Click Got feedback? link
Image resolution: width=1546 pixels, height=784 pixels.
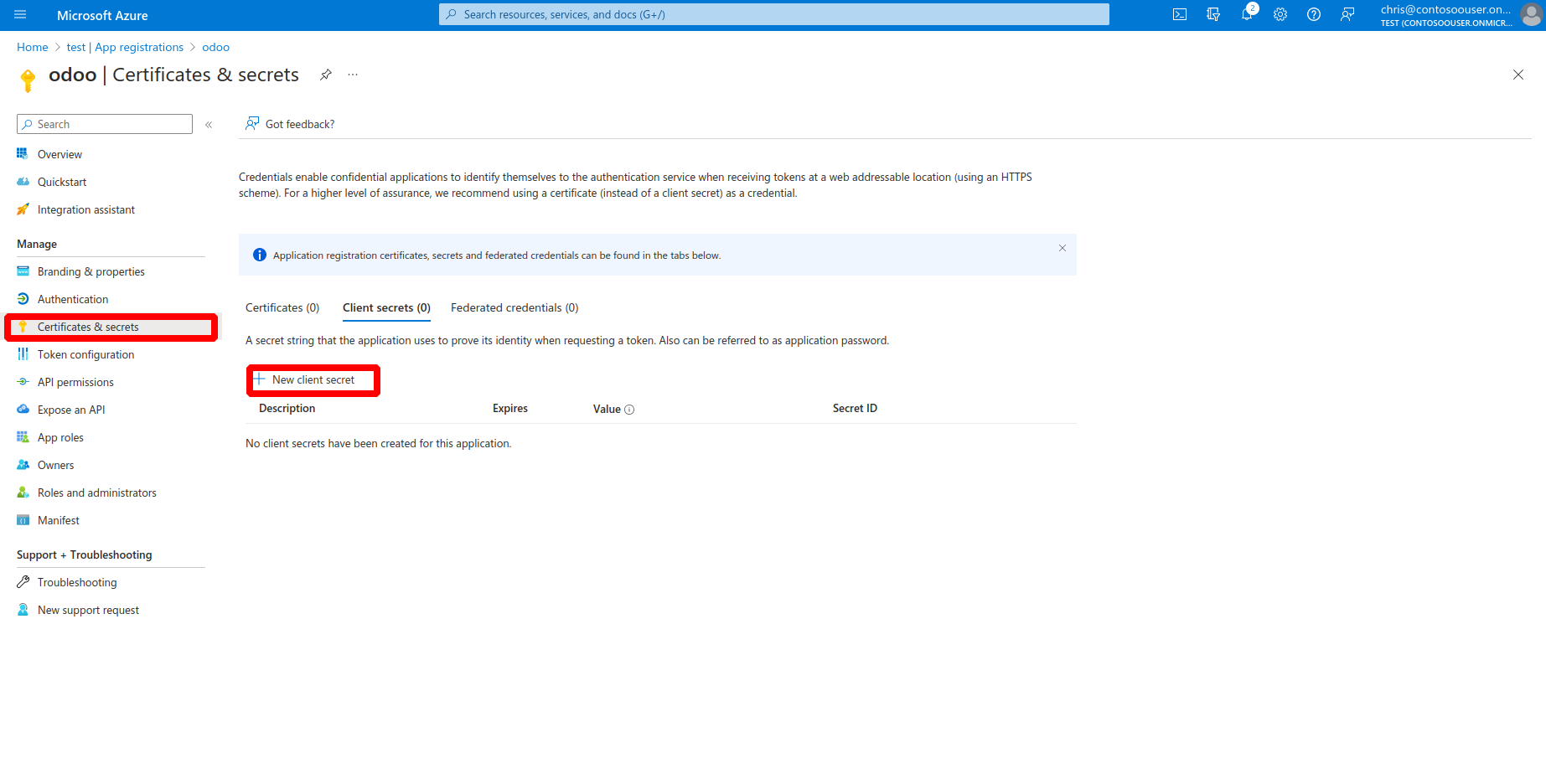(290, 124)
